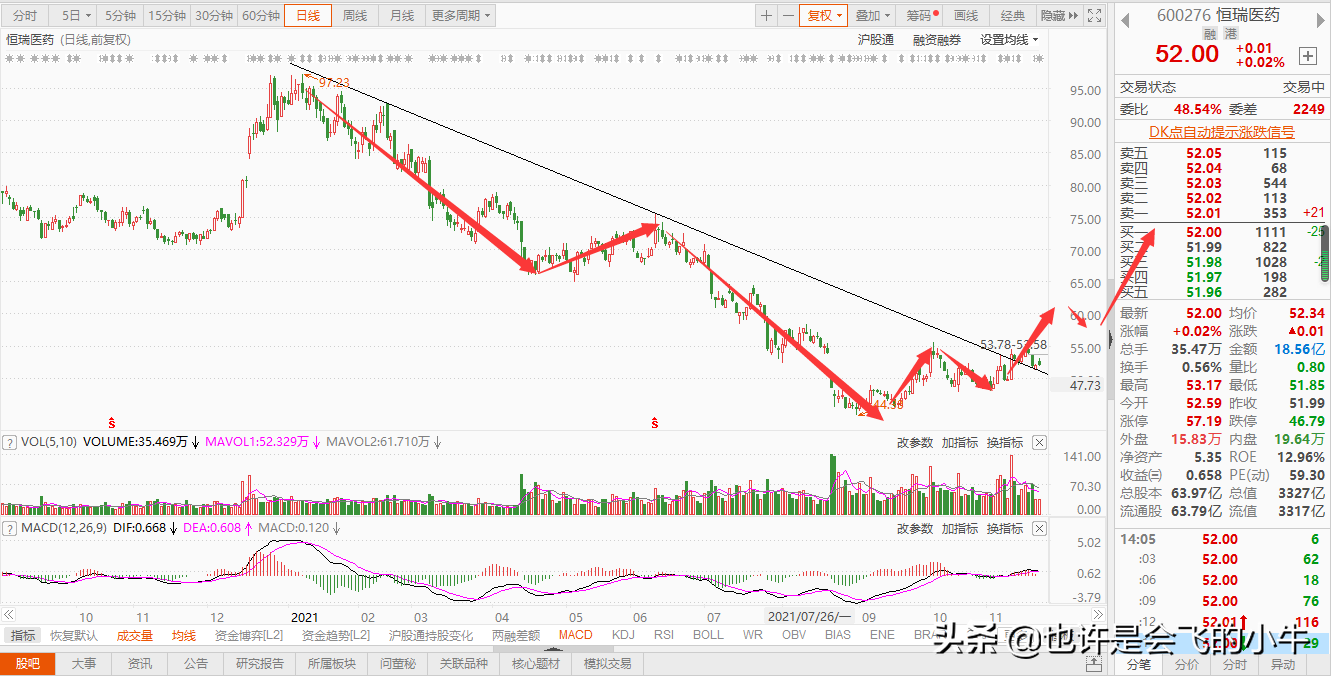Toggle 成交量 volume indicator
The width and height of the screenshot is (1331, 676).
(135, 635)
